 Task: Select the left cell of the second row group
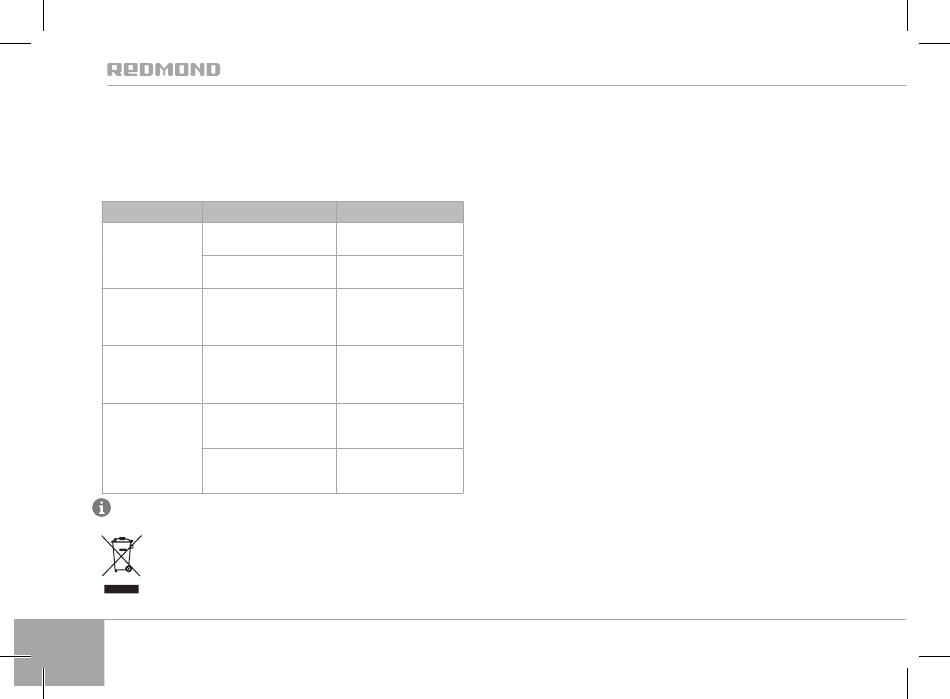click(152, 317)
